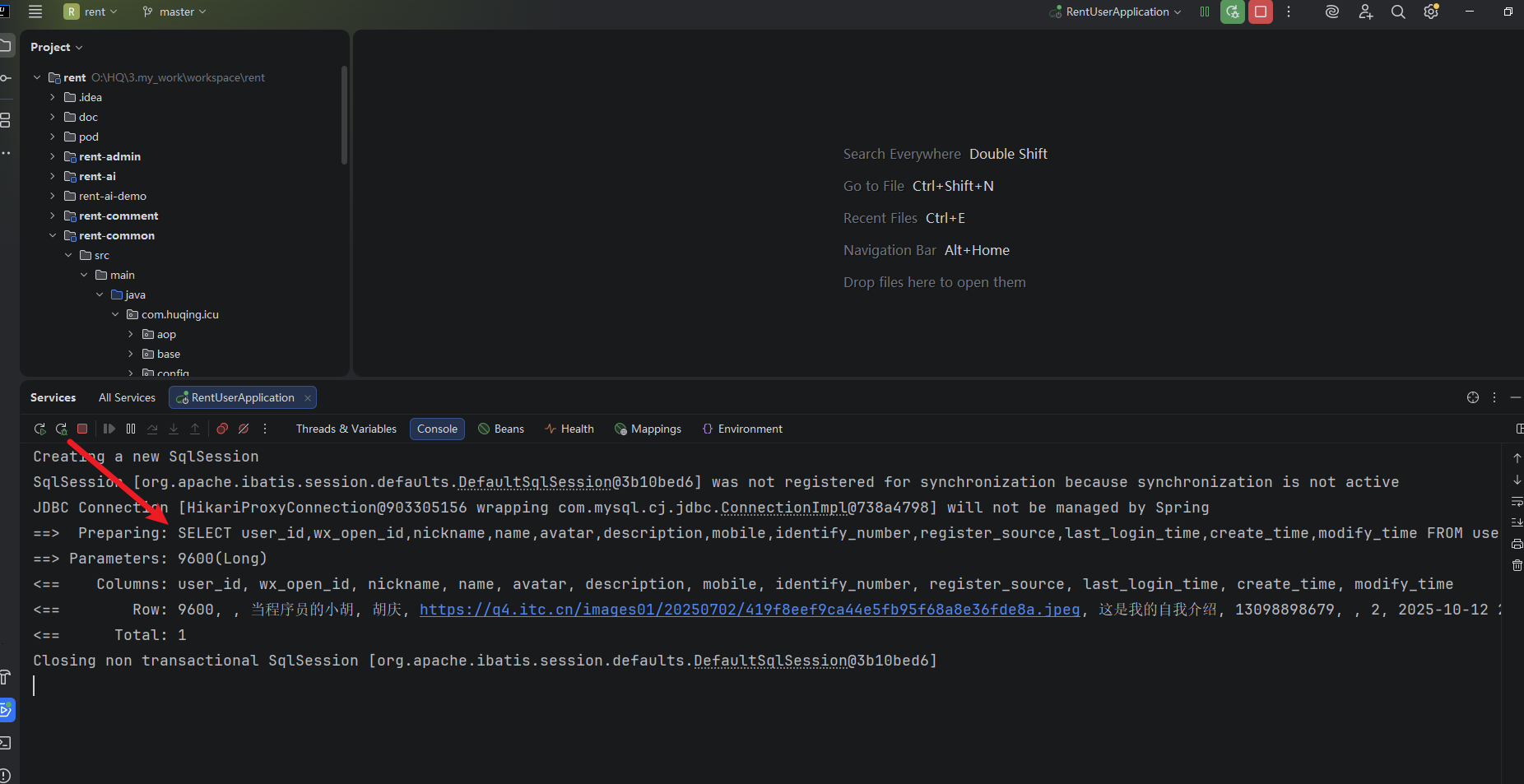
Task: Open Project view dropdown
Action: 57,47
